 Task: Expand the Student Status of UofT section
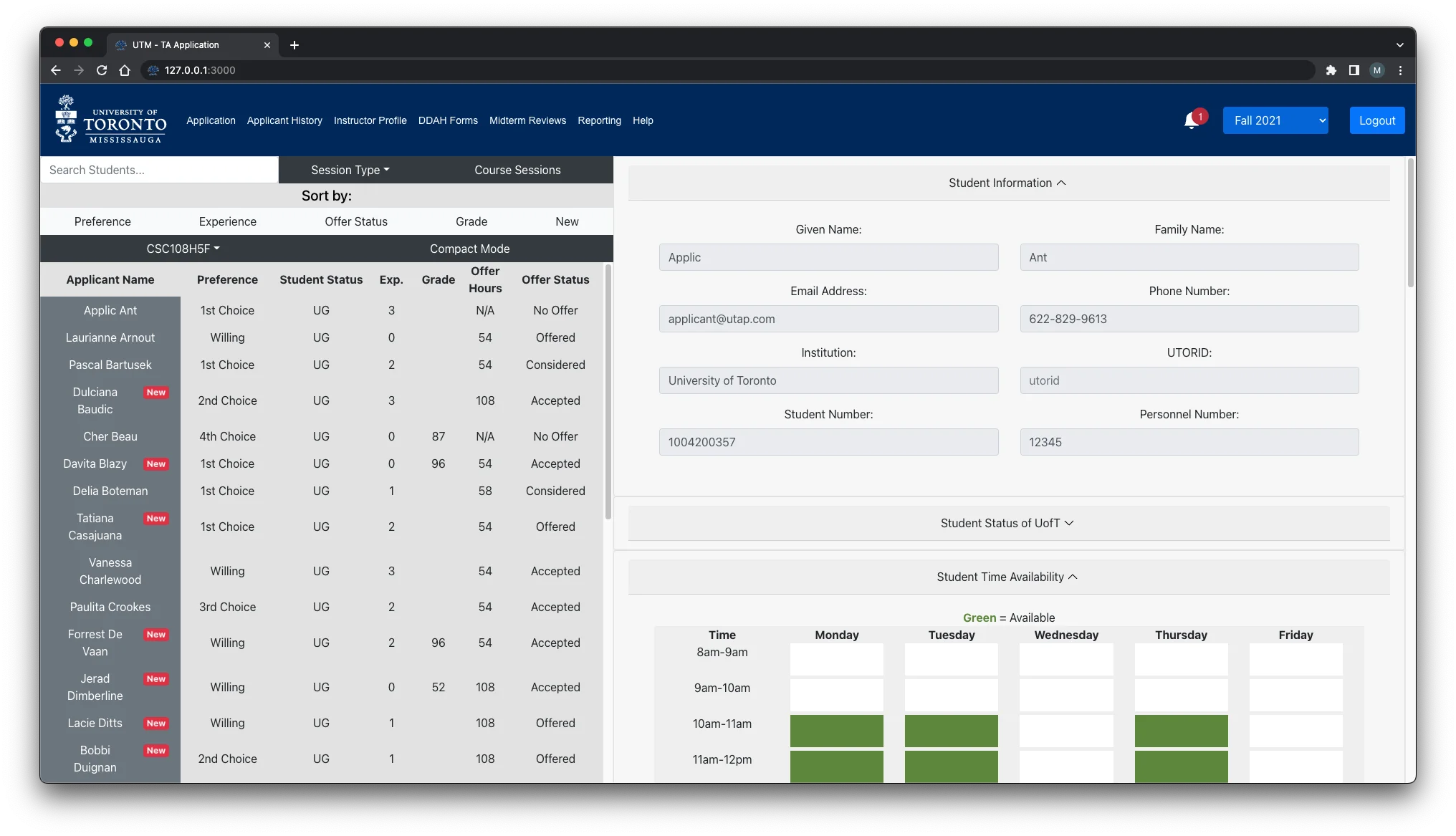click(x=1007, y=523)
